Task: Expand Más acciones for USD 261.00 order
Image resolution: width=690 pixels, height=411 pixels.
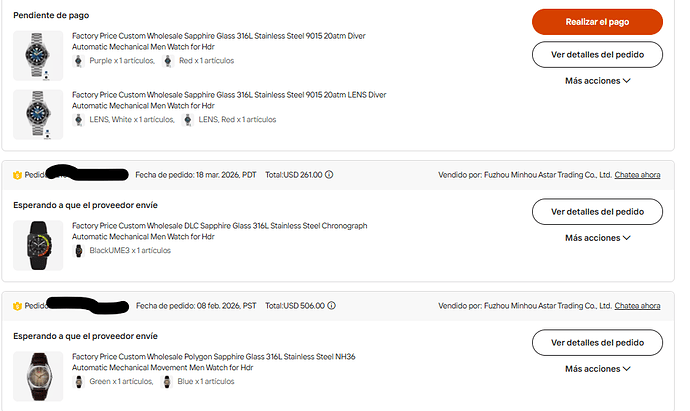Action: click(598, 238)
